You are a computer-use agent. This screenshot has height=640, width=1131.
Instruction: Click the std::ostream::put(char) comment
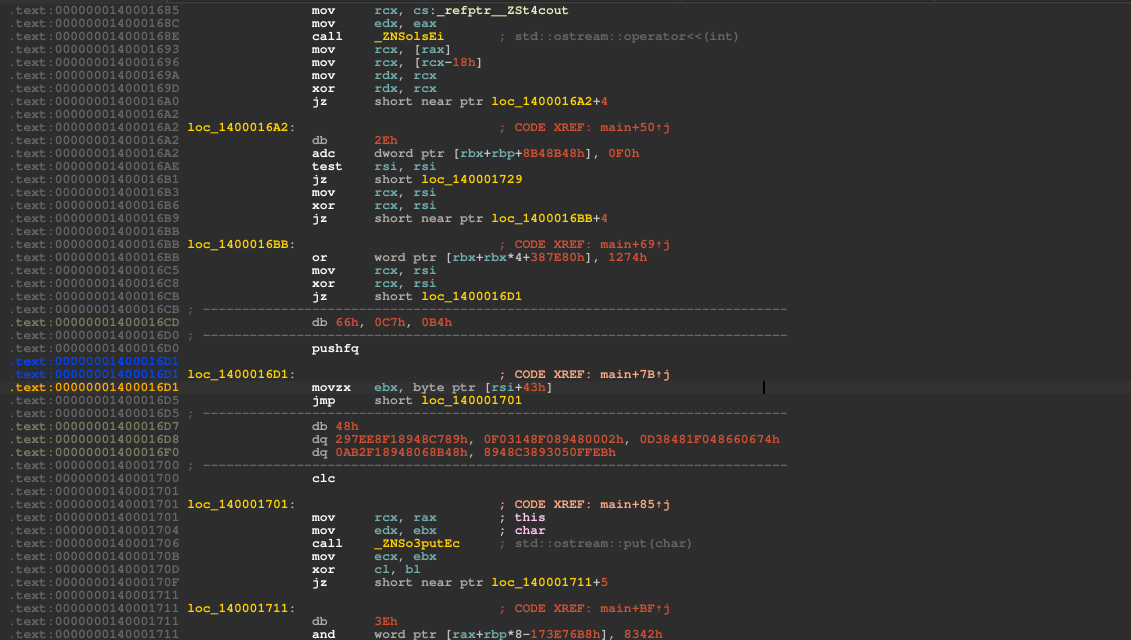[x=603, y=543]
